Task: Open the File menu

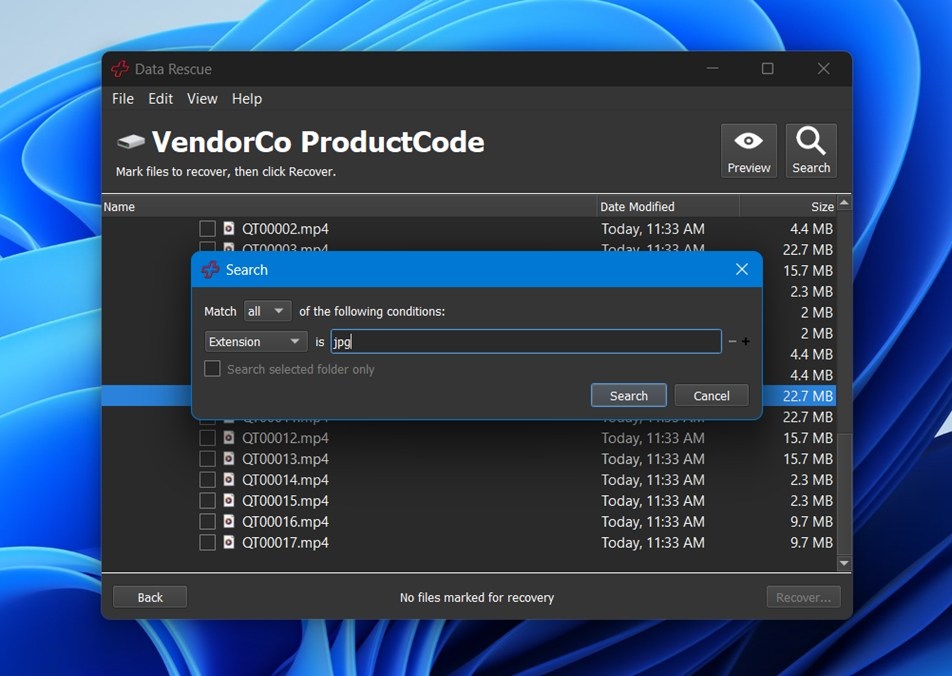Action: [123, 99]
